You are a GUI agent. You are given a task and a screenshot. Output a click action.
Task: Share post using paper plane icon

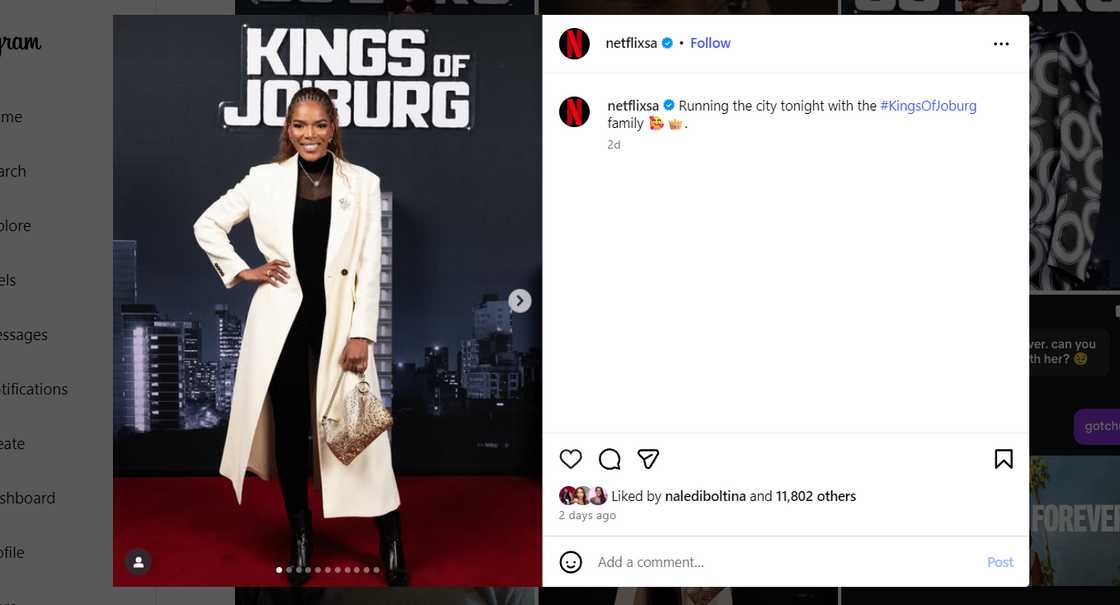click(648, 459)
